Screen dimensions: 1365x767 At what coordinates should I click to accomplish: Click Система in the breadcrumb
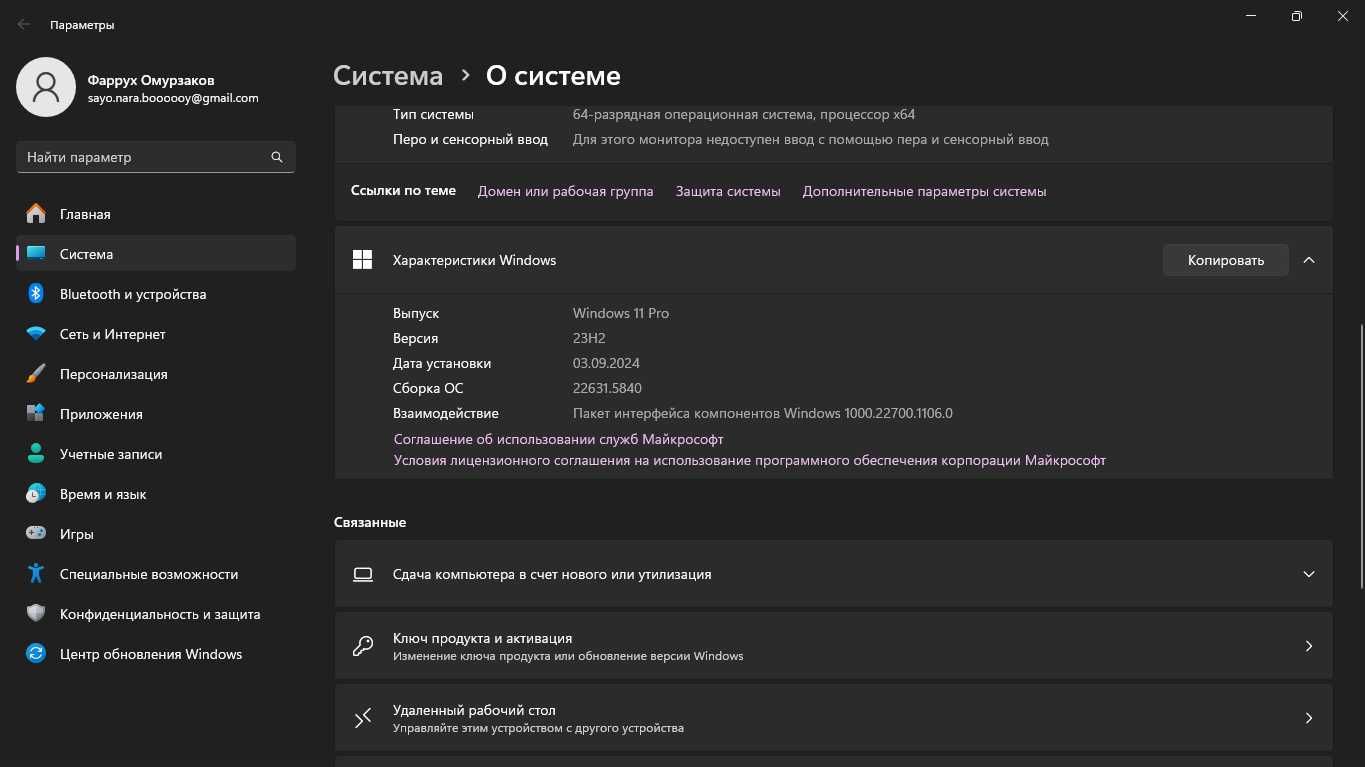pos(388,76)
